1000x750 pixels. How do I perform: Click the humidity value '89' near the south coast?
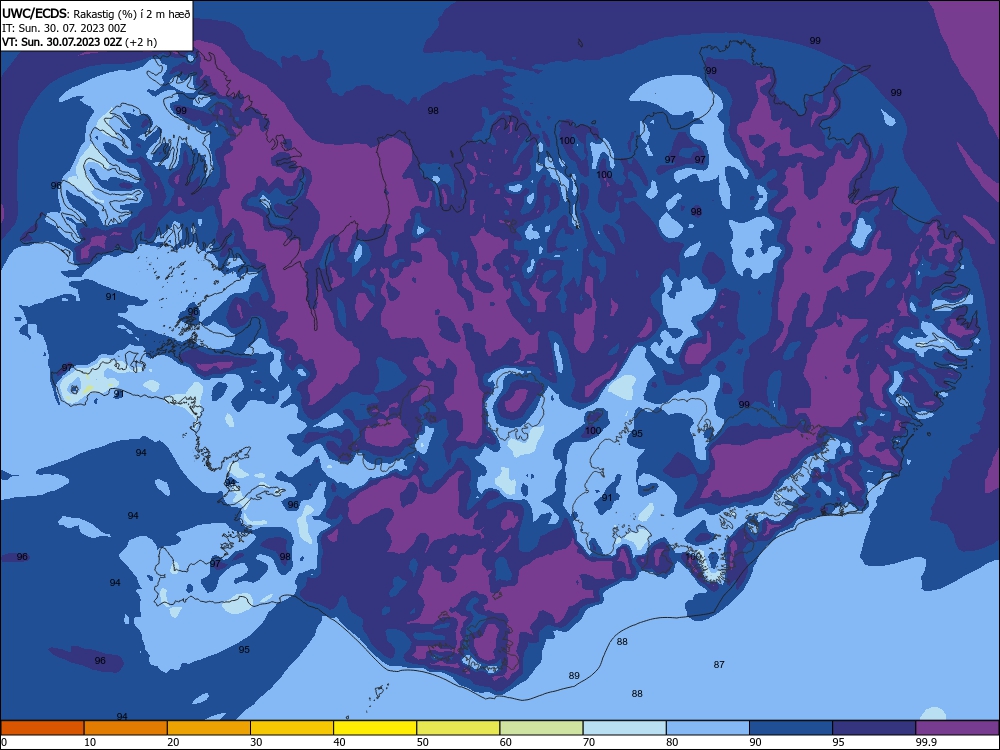574,675
